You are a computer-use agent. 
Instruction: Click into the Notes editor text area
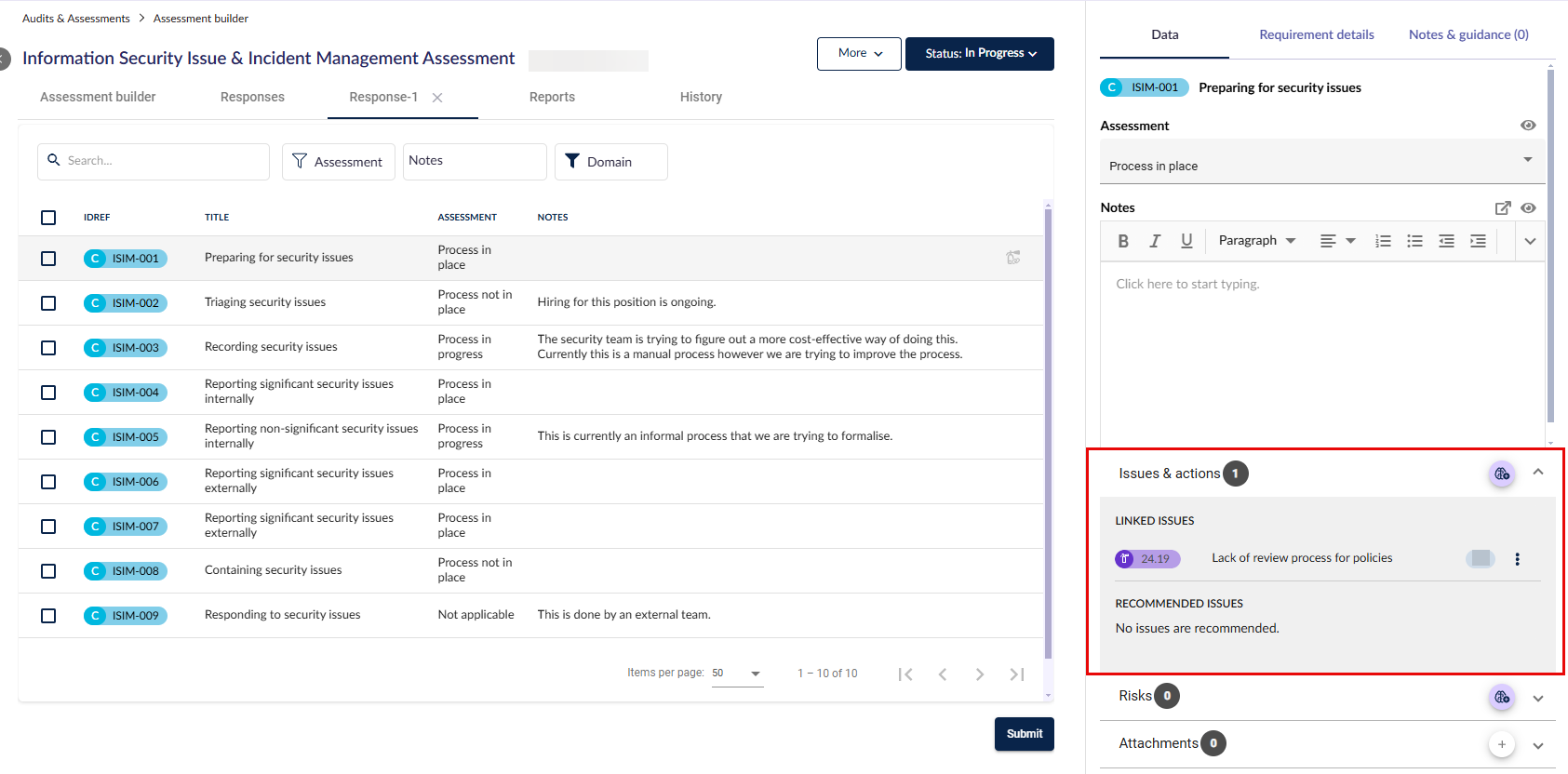pyautogui.click(x=1322, y=354)
